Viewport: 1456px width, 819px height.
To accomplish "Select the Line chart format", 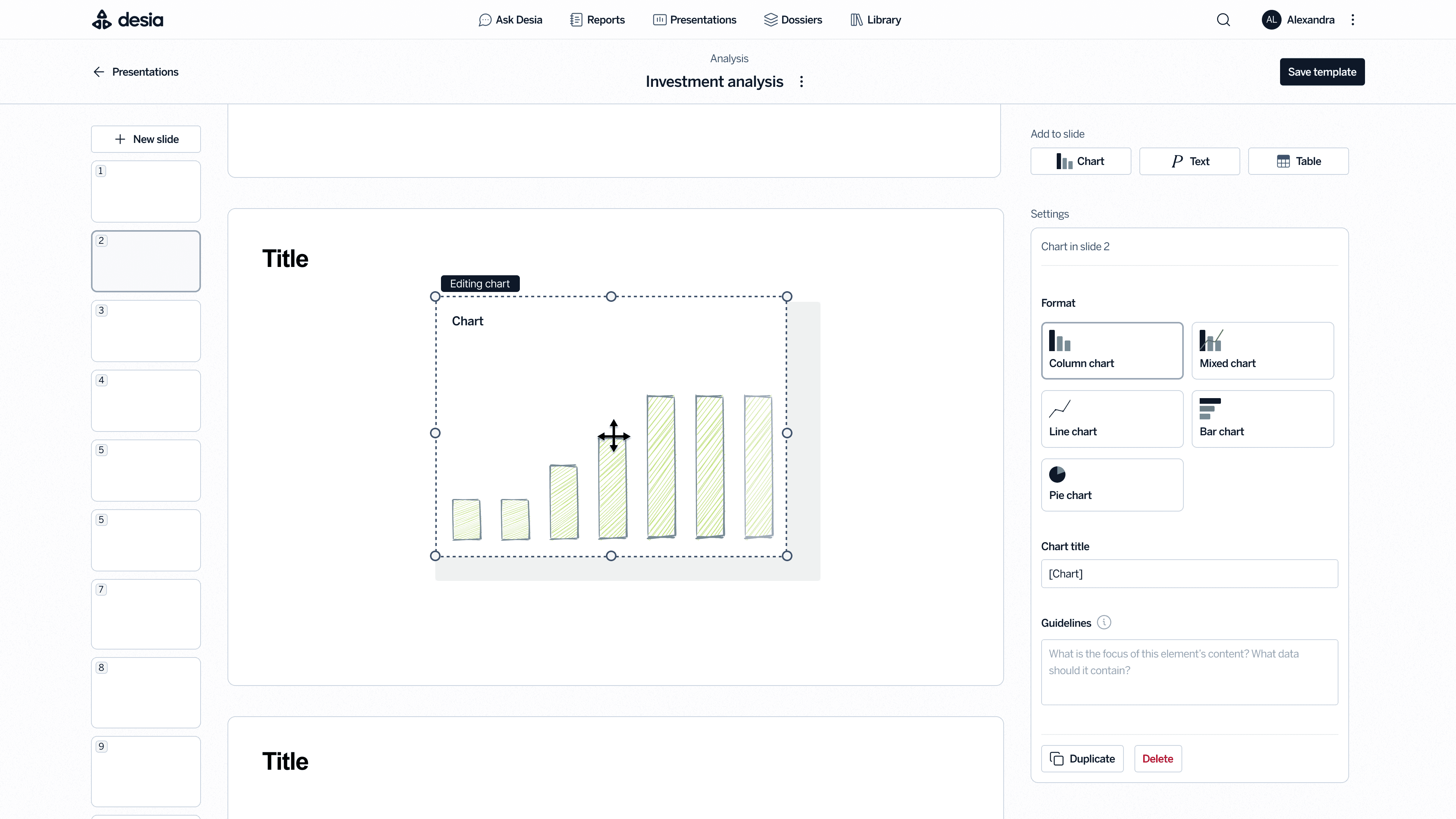I will [1112, 419].
